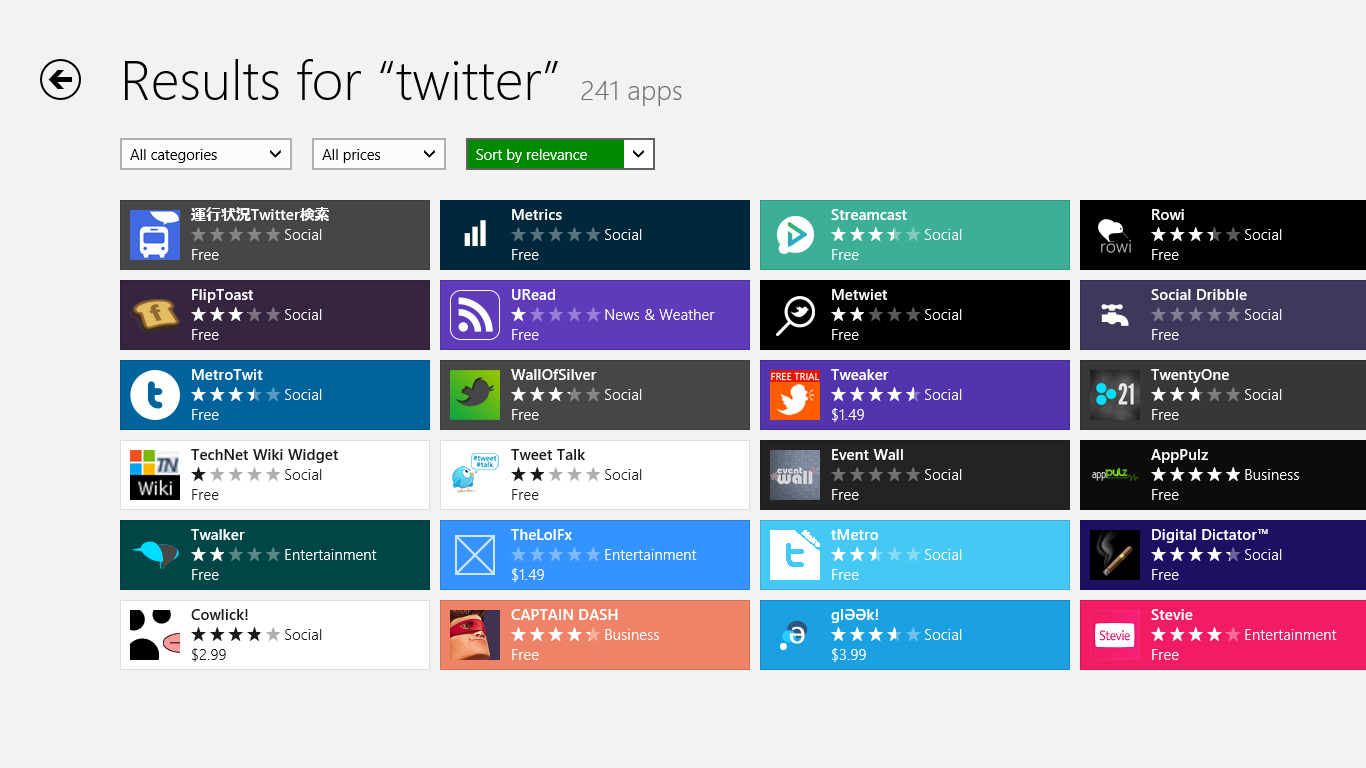Viewport: 1366px width, 768px height.
Task: Click the MetroTwit circled t icon
Action: click(155, 395)
